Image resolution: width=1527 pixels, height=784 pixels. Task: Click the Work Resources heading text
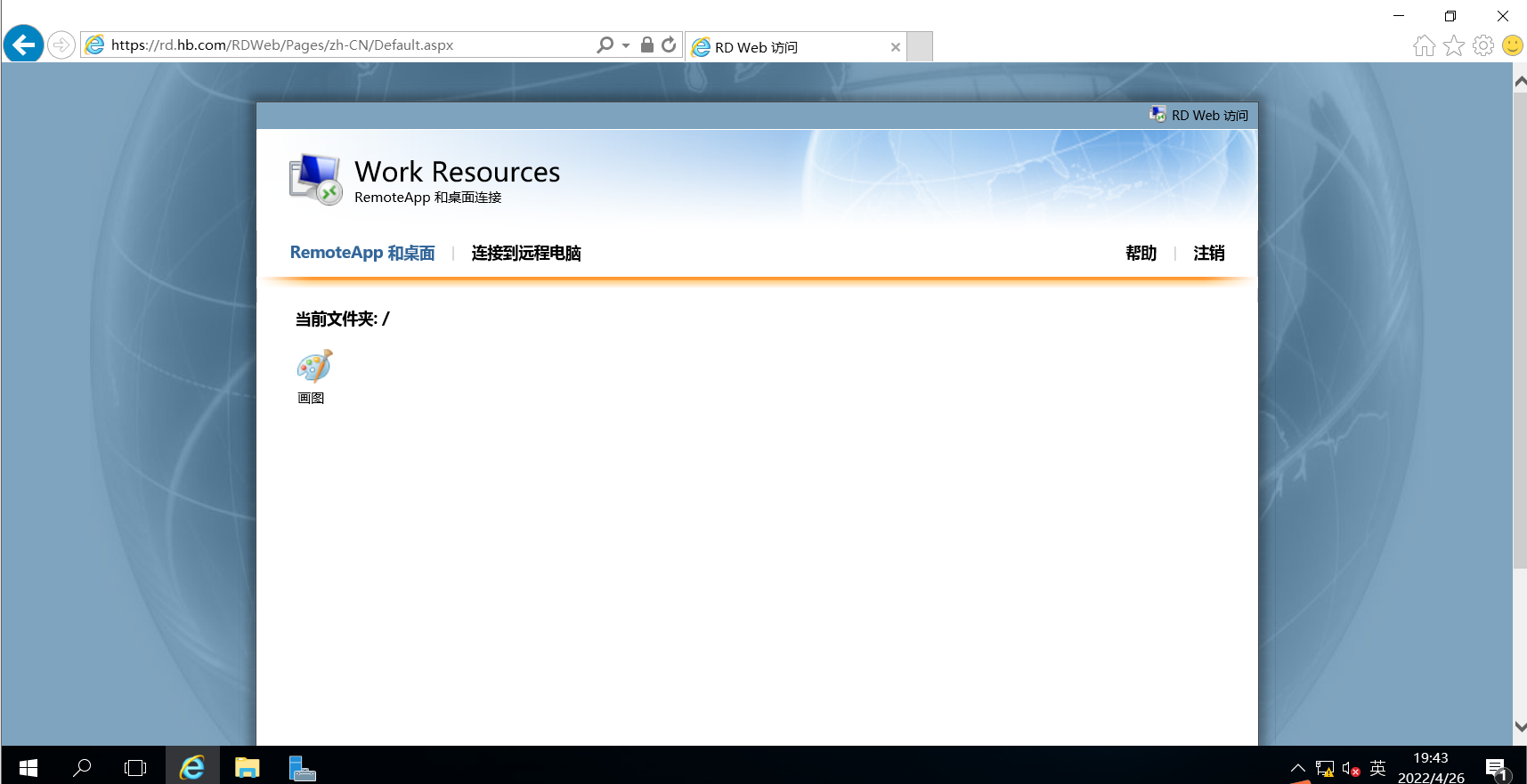tap(458, 171)
